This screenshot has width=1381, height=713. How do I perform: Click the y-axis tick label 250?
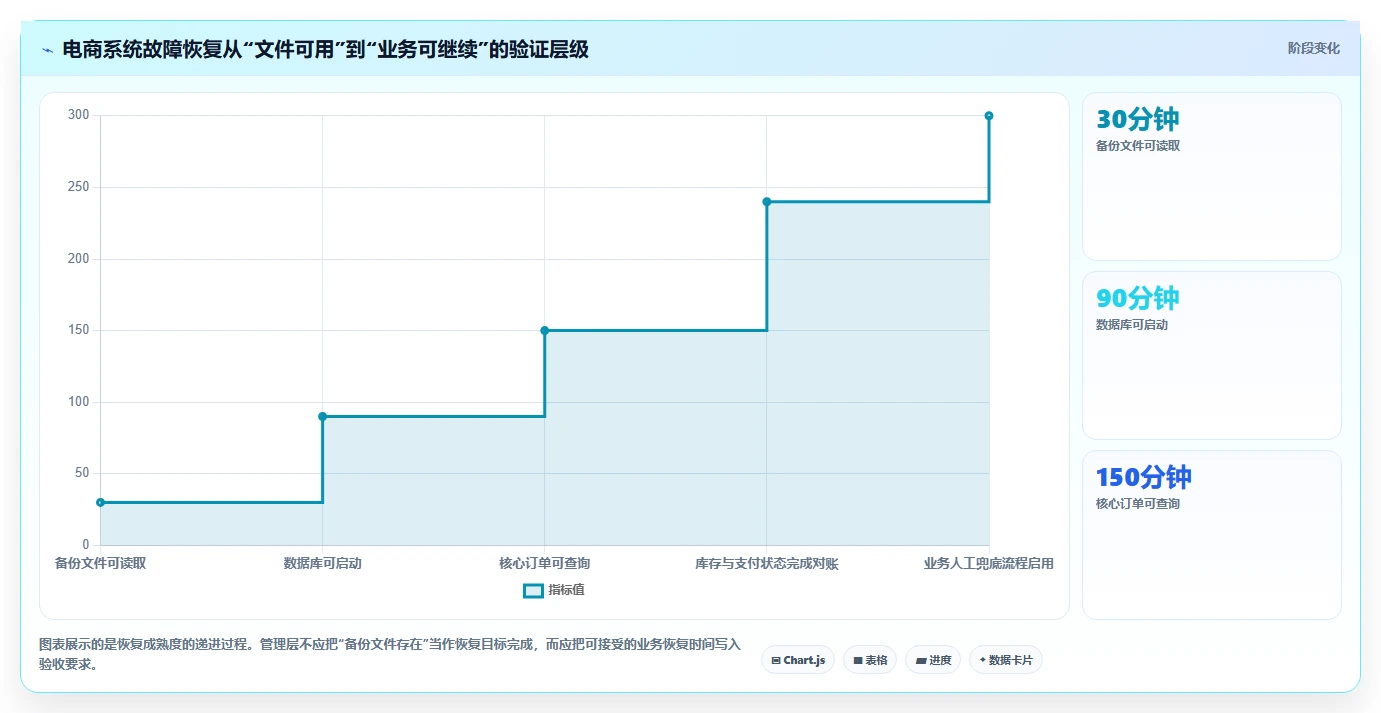tap(79, 187)
